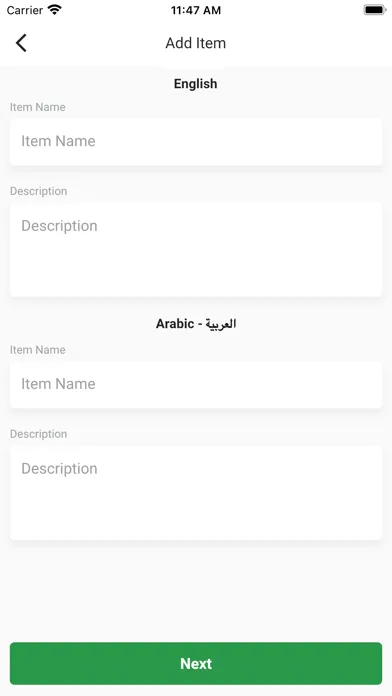Click the Description label under Arabic
392x696 pixels.
pyautogui.click(x=39, y=434)
